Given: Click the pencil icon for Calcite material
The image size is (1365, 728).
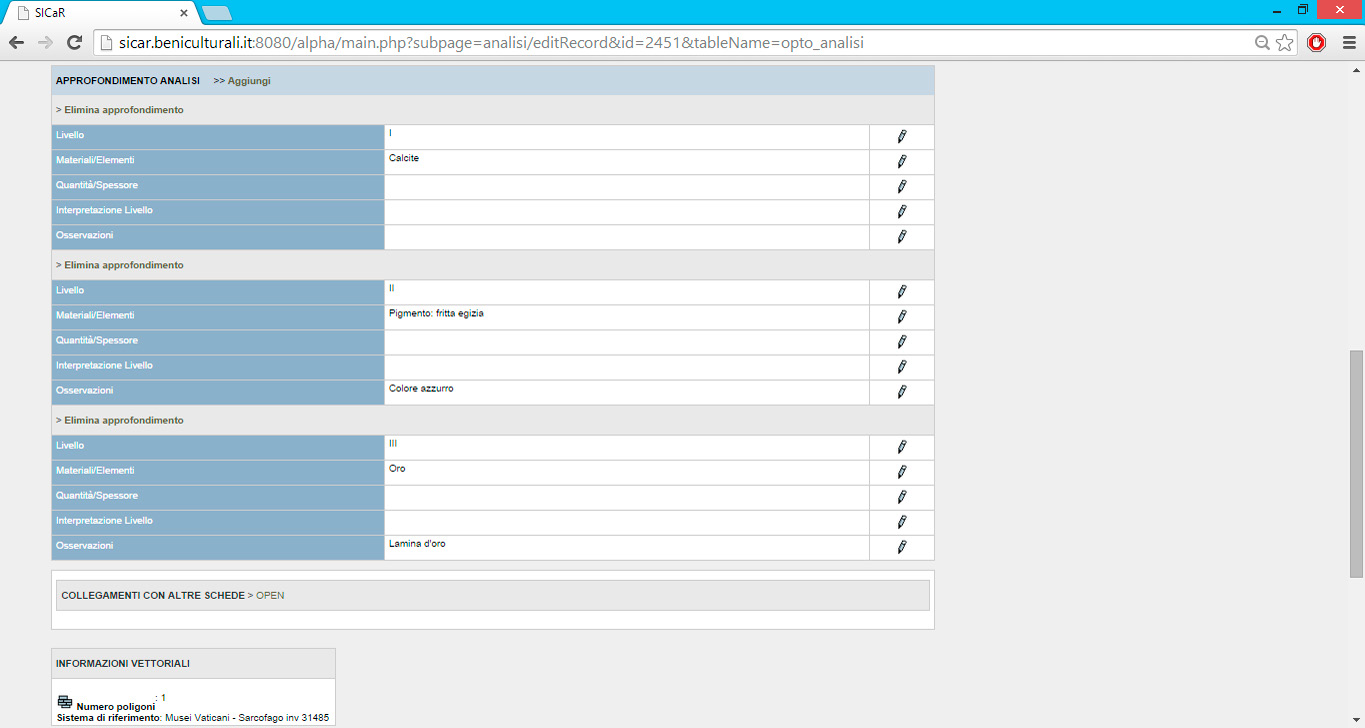Looking at the screenshot, I should tap(901, 162).
